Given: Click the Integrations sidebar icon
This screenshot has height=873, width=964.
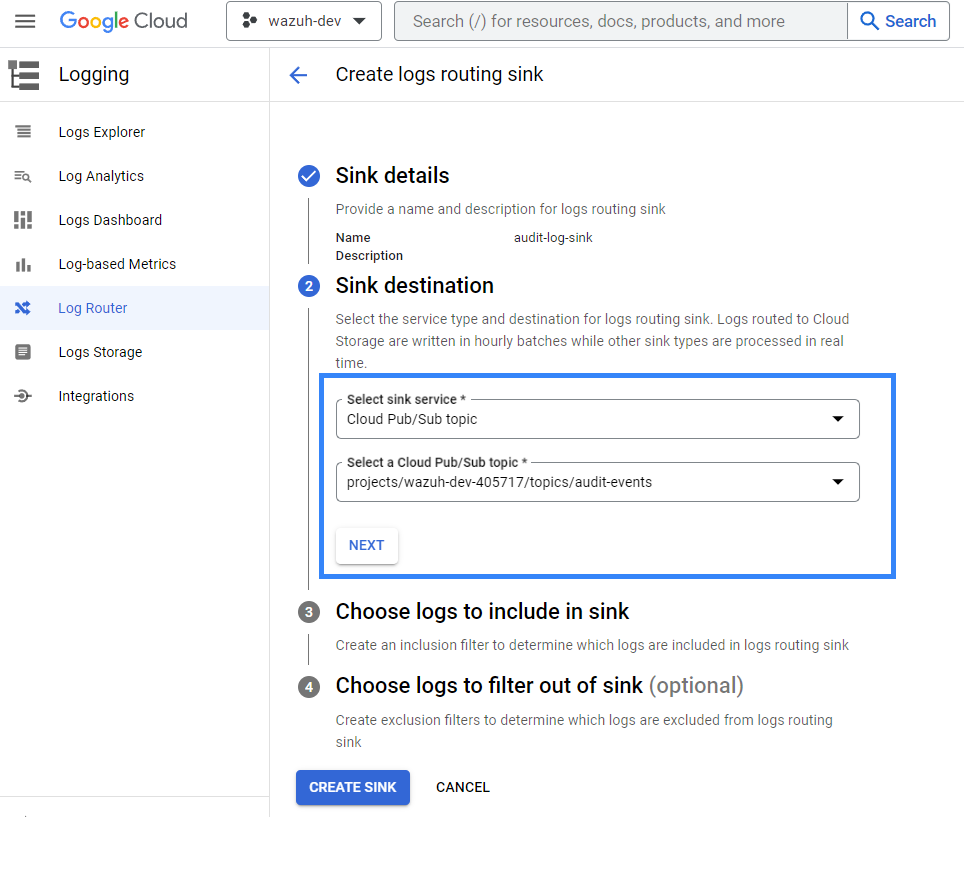Looking at the screenshot, I should pos(23,396).
